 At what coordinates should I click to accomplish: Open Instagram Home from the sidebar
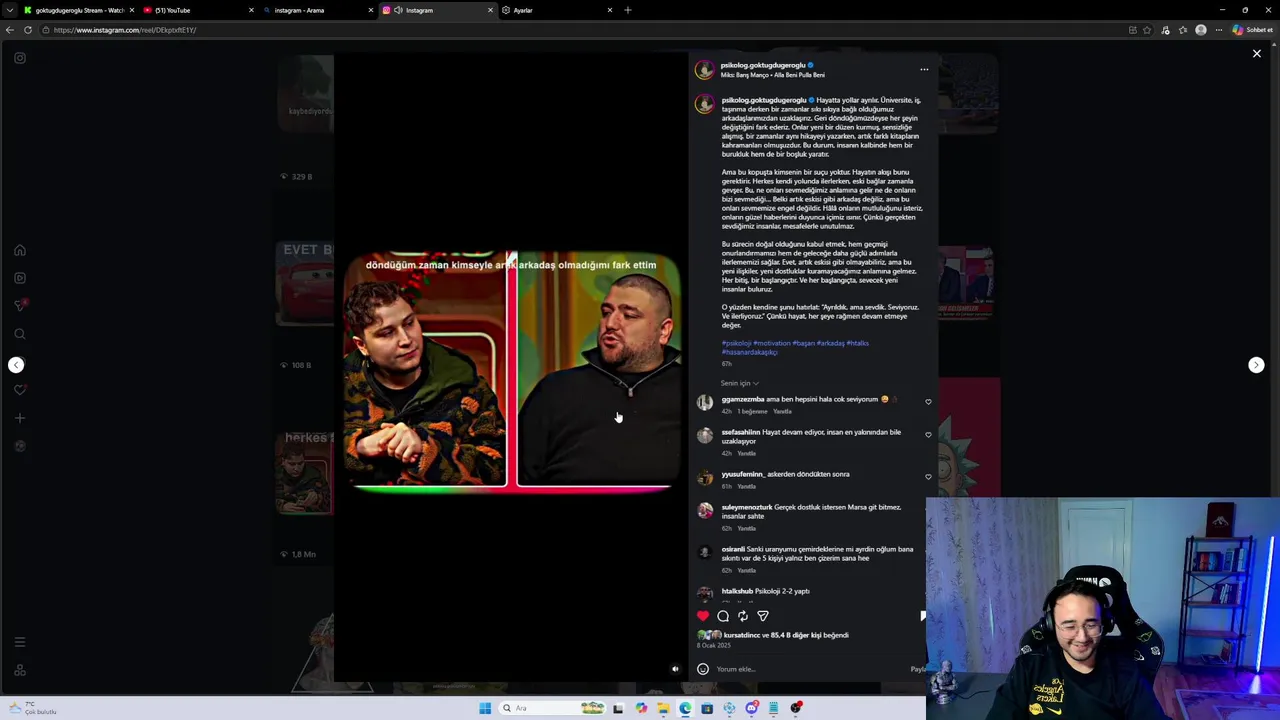tap(20, 250)
